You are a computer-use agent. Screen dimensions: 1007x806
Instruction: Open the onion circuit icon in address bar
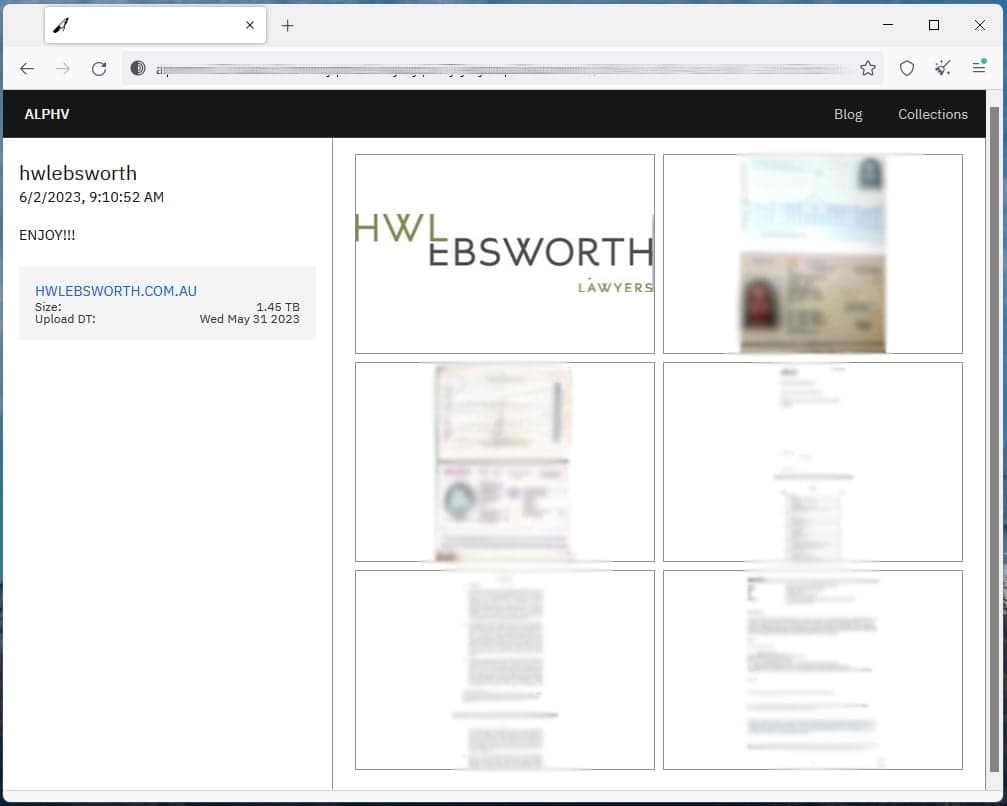click(135, 68)
